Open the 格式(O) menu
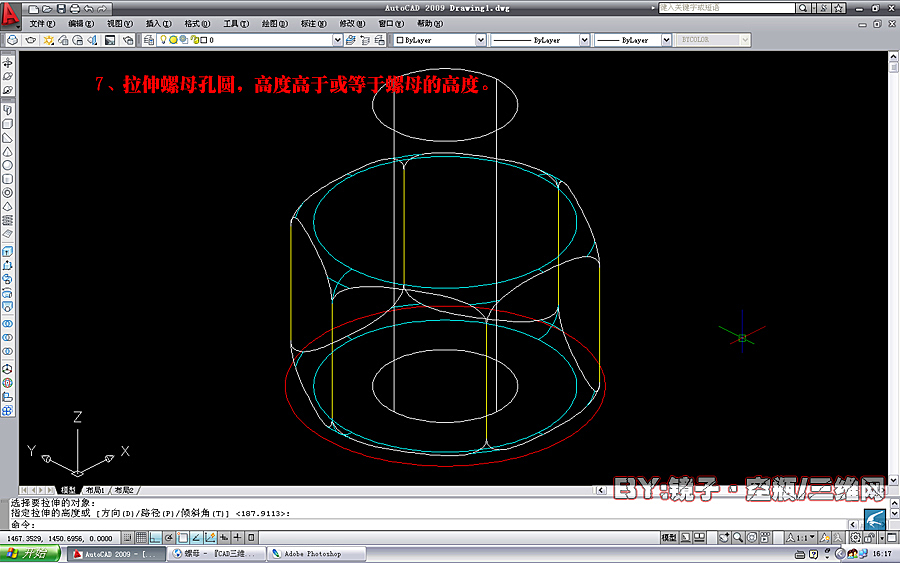 (x=197, y=24)
